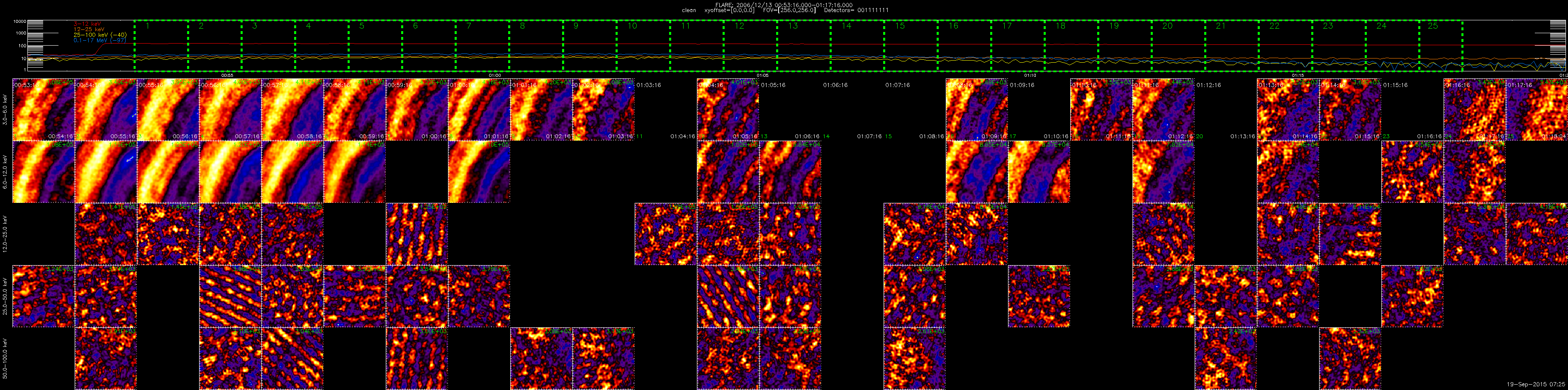Open the 6.0-12.0 keV image for interval 17

(1039, 172)
